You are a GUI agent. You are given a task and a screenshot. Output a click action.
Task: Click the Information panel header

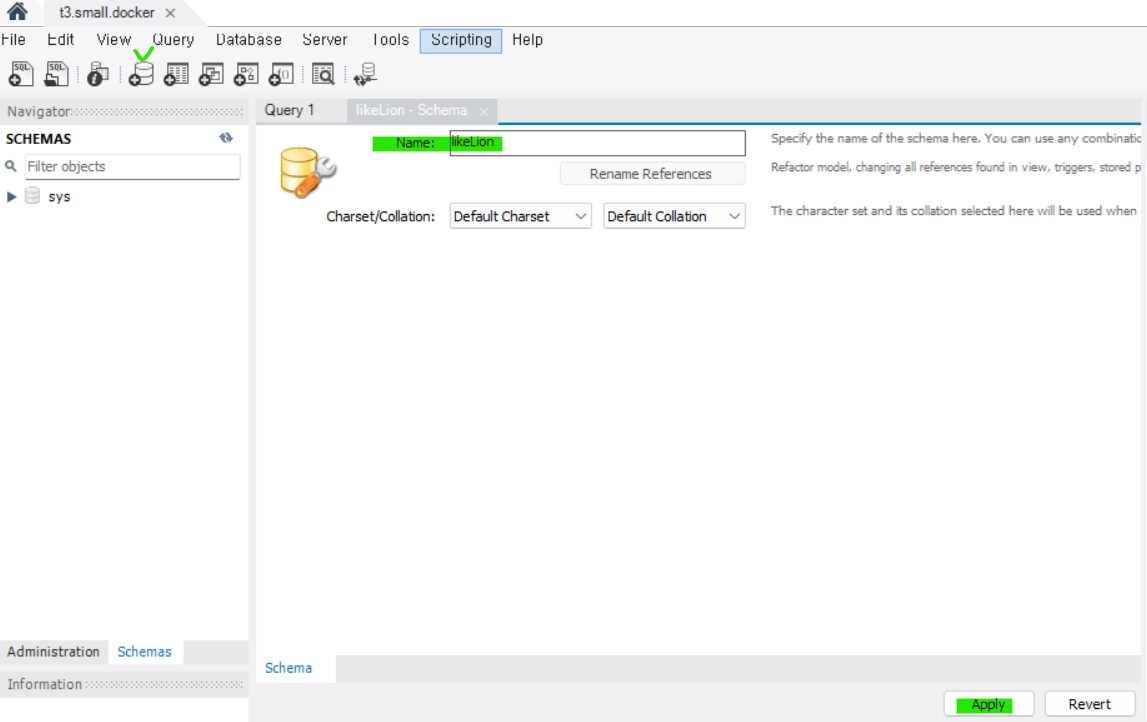[124, 684]
